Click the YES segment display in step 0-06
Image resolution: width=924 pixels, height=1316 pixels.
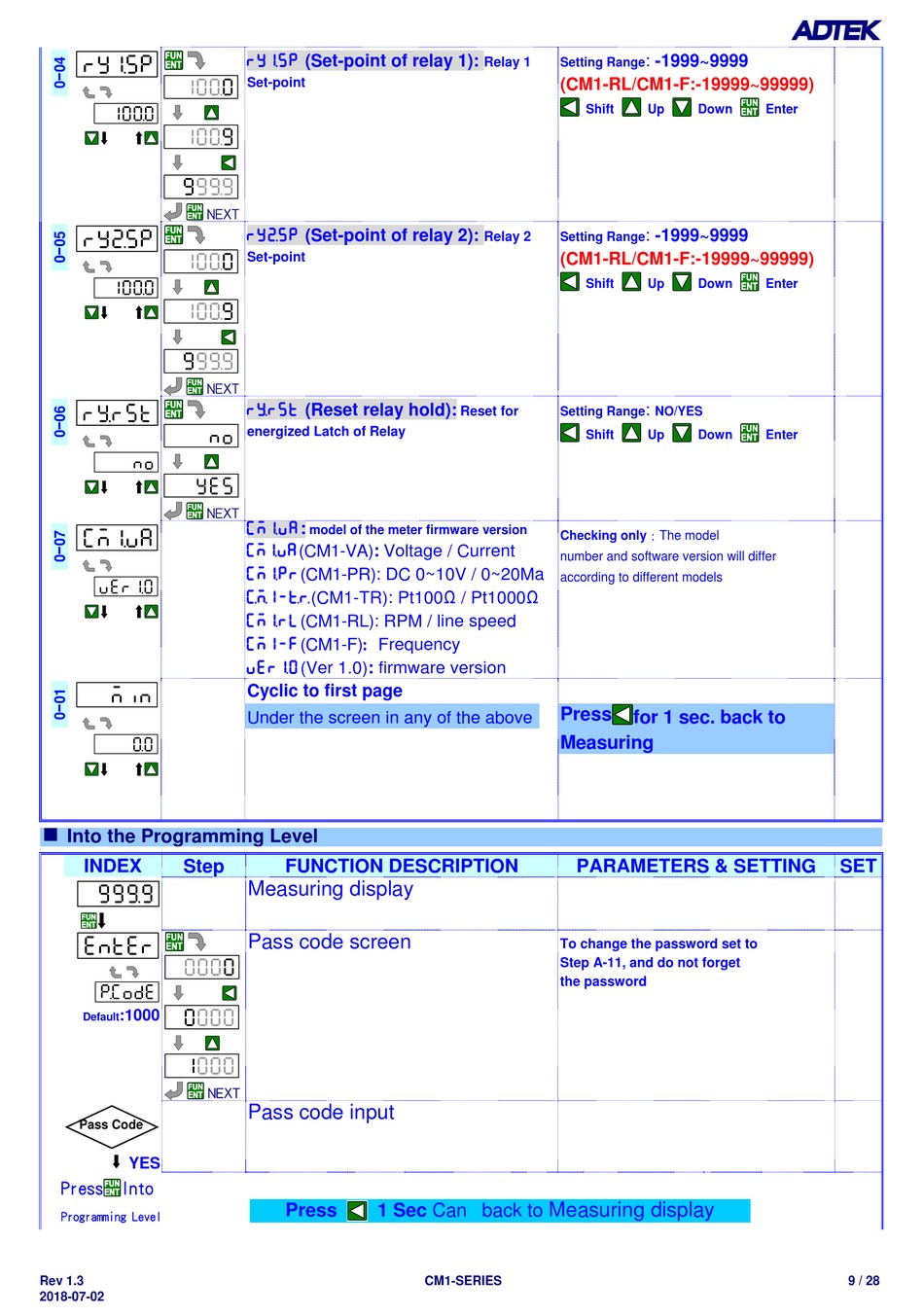(x=201, y=485)
